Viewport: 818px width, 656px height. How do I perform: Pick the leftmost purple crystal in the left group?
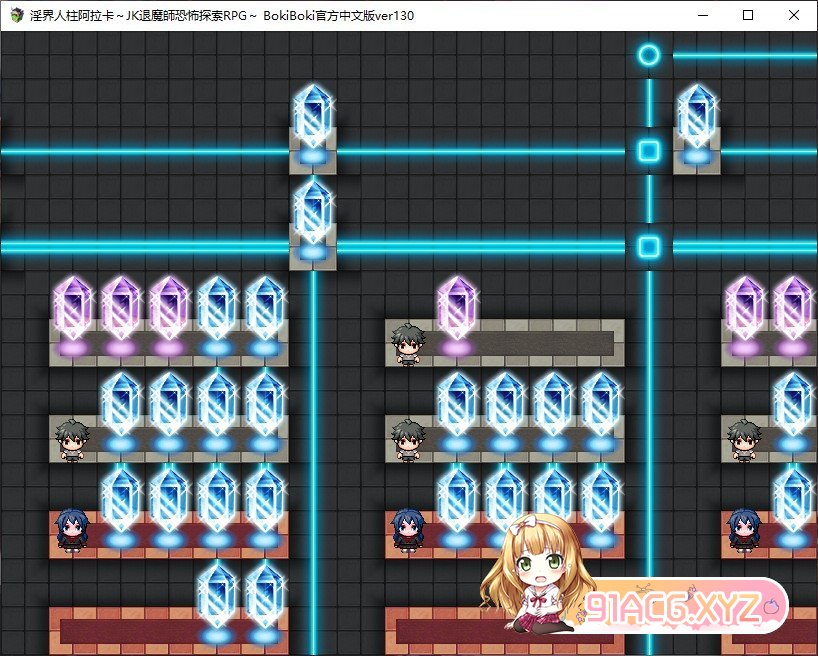(x=73, y=312)
